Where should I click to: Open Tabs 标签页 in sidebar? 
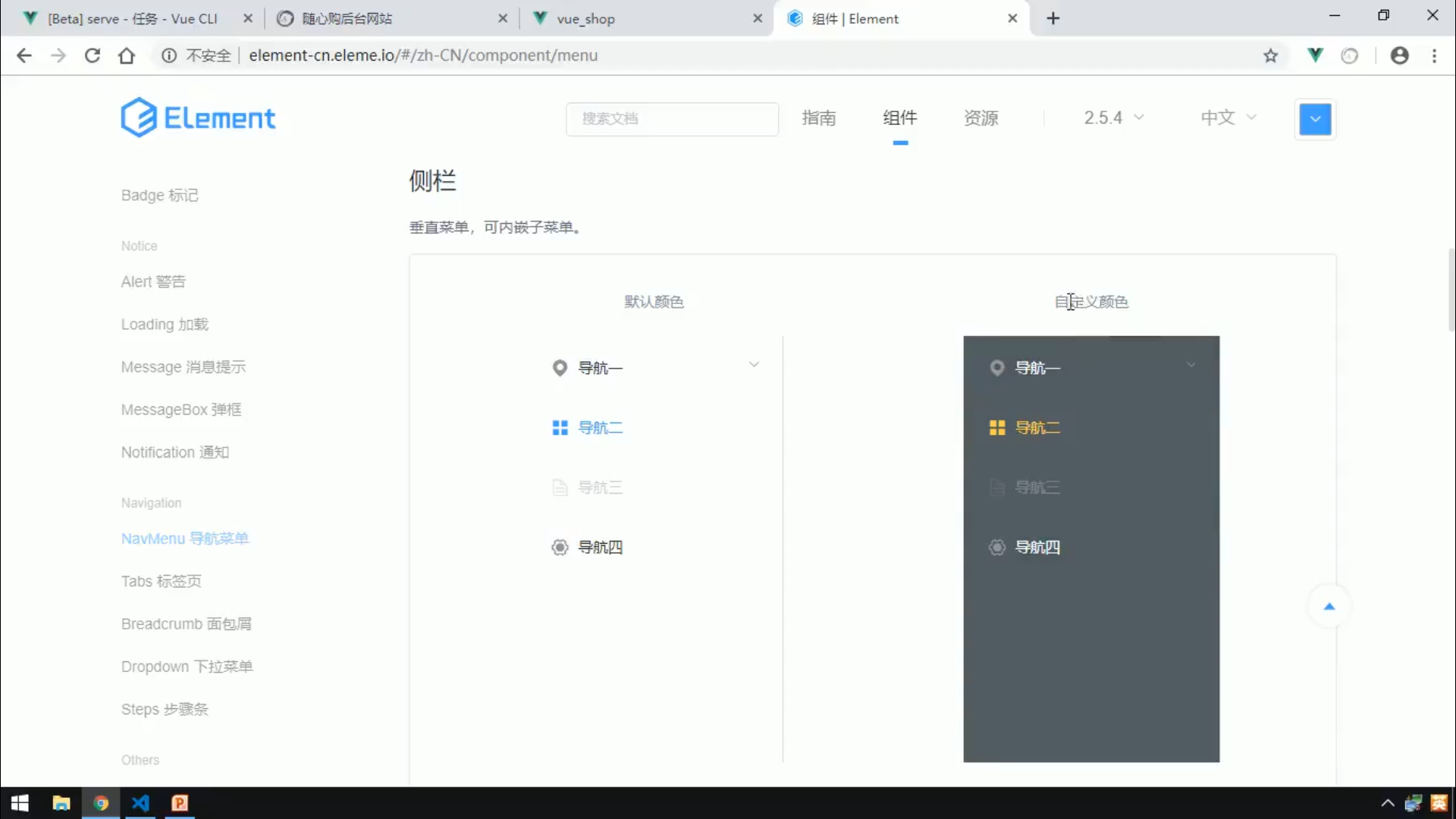[162, 581]
